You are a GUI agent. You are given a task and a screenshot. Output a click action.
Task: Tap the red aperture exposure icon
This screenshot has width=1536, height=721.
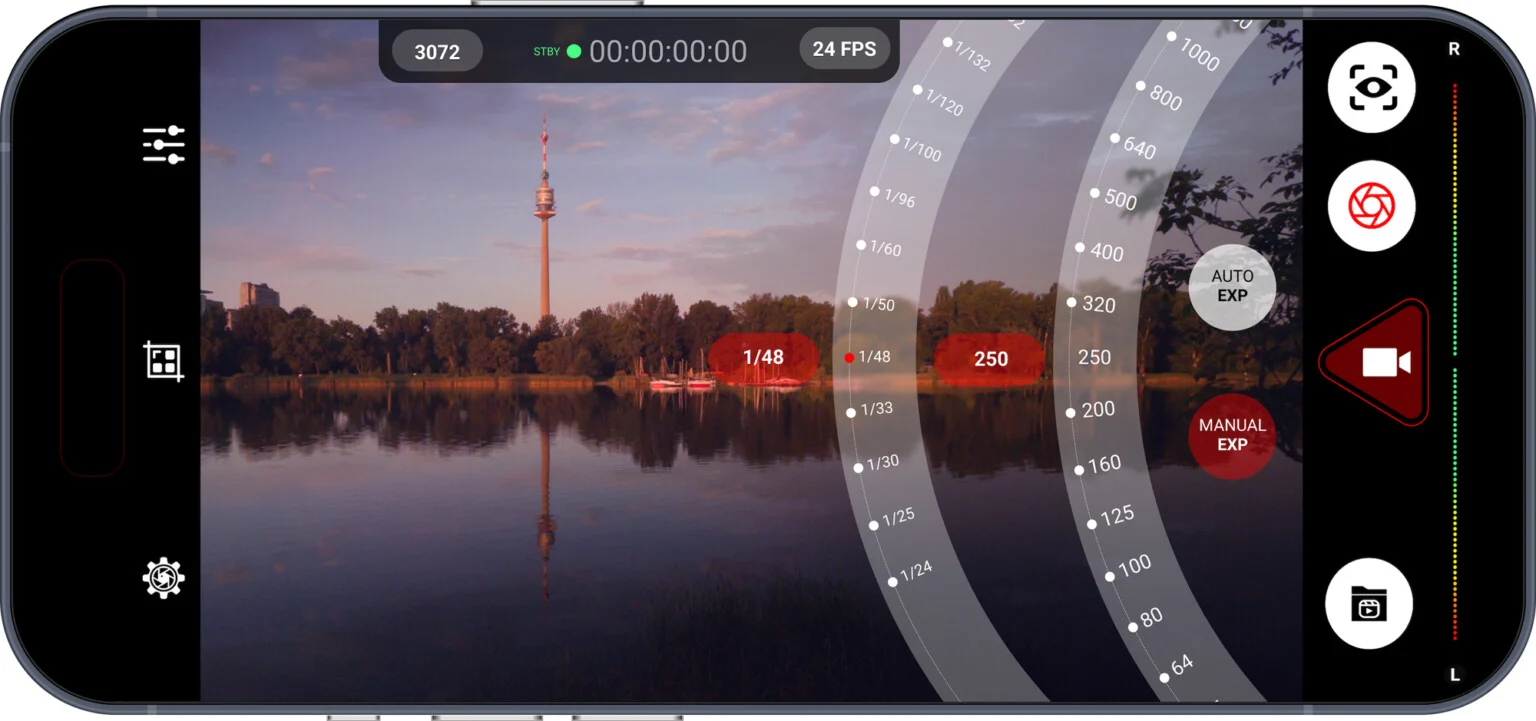click(x=1371, y=206)
